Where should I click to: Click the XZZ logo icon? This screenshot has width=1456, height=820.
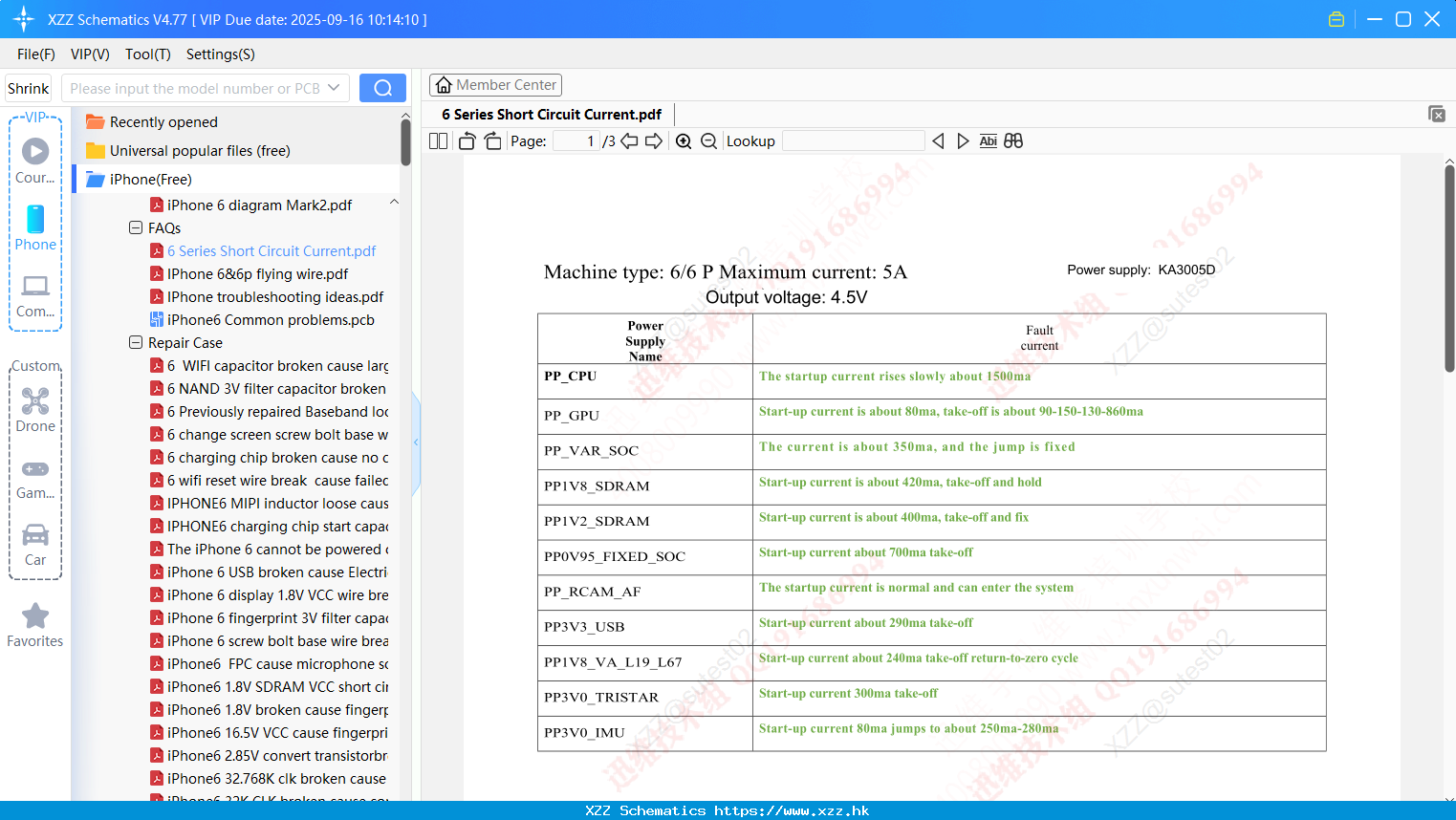pos(24,19)
